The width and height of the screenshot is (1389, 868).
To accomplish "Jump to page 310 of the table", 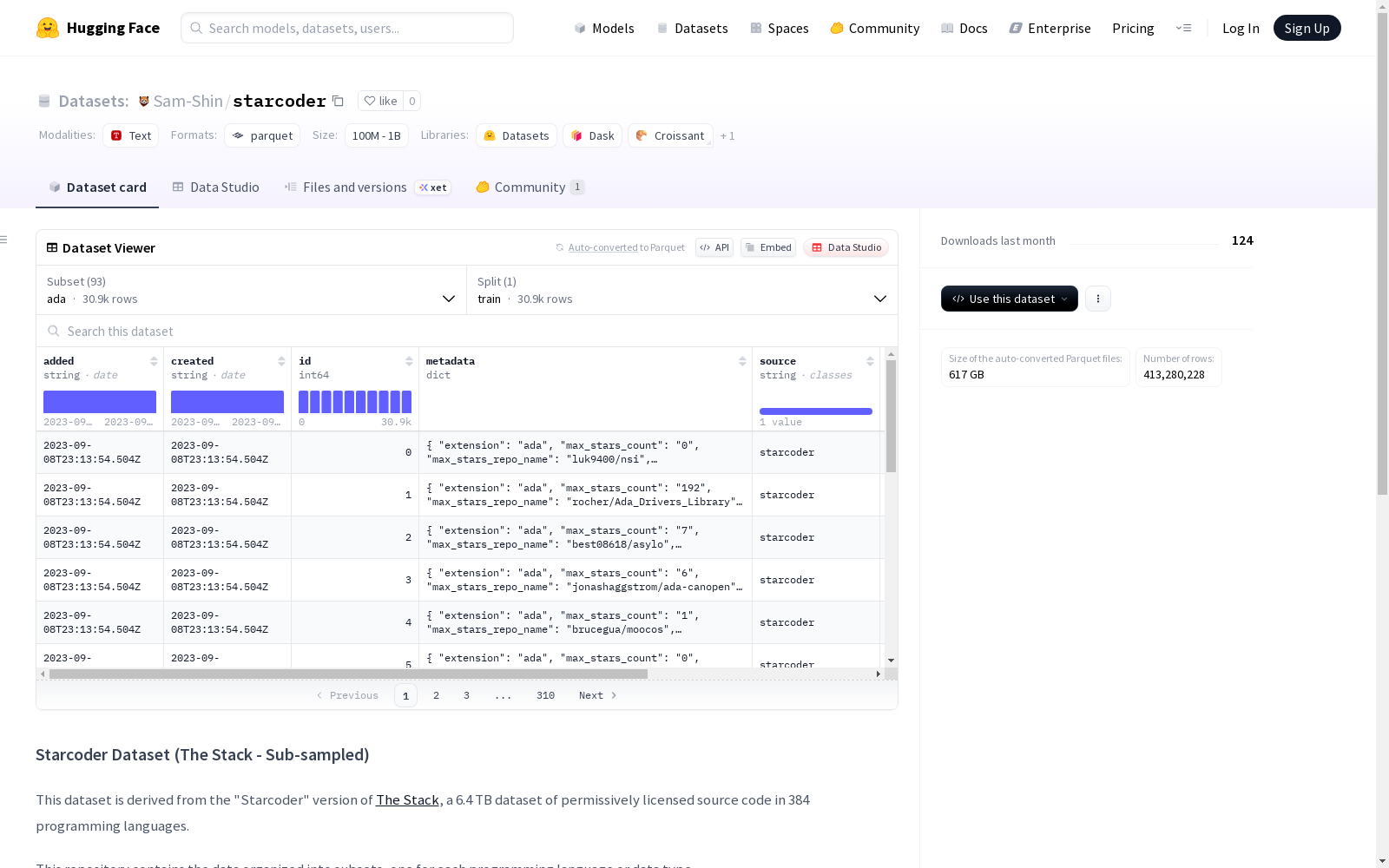I will [x=545, y=695].
